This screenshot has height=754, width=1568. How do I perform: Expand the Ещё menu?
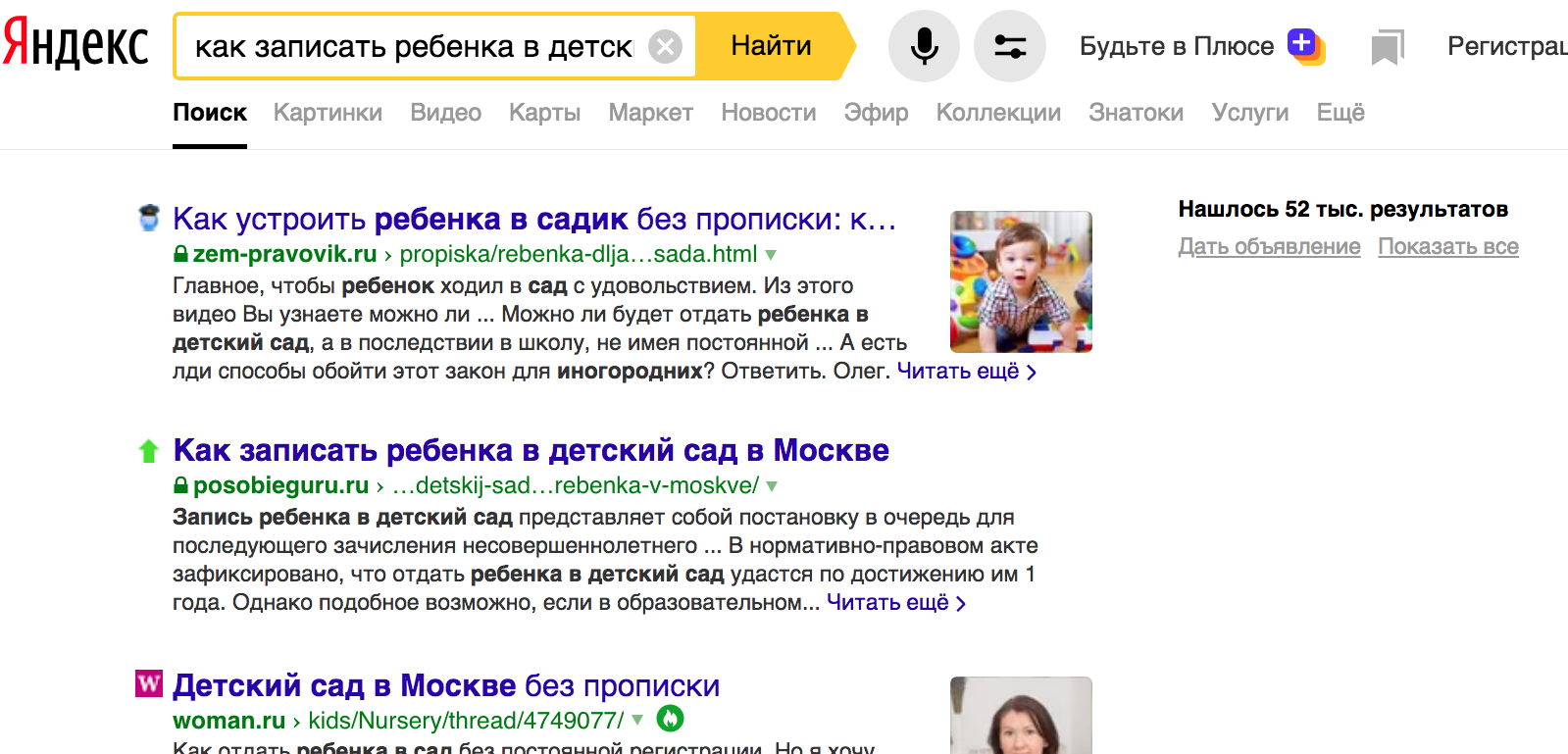tap(1340, 113)
